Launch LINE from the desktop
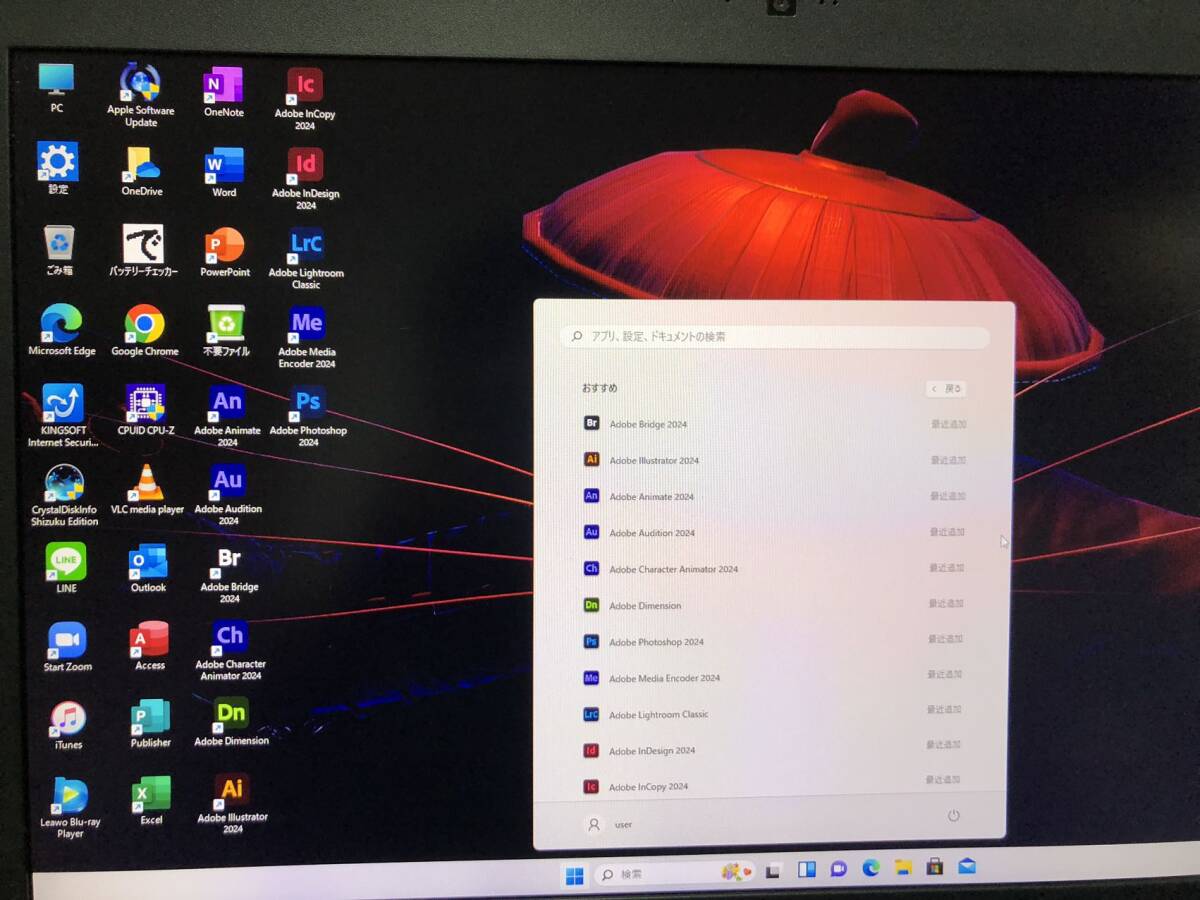This screenshot has height=900, width=1200. [66, 568]
